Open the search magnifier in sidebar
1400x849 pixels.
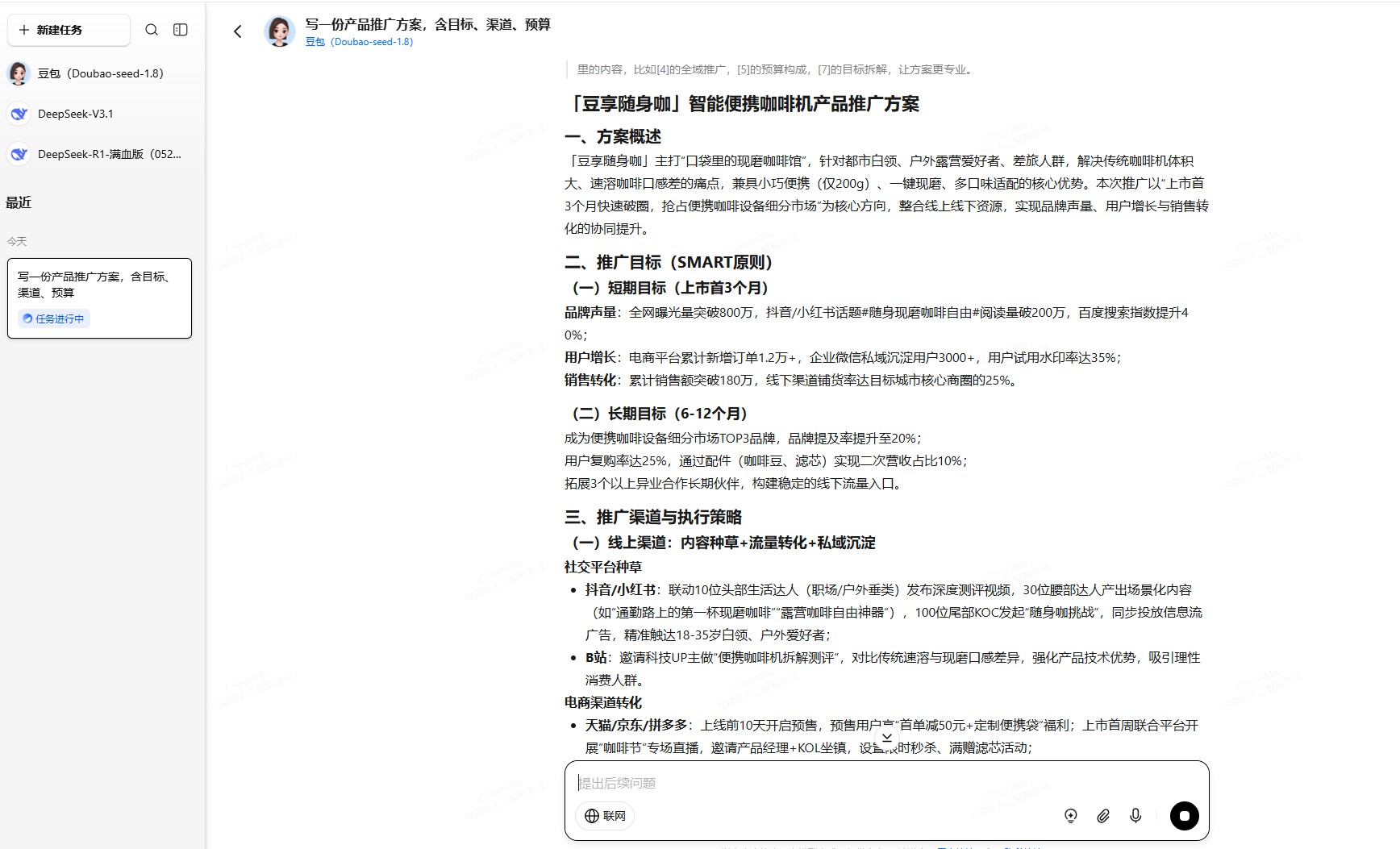[x=152, y=30]
